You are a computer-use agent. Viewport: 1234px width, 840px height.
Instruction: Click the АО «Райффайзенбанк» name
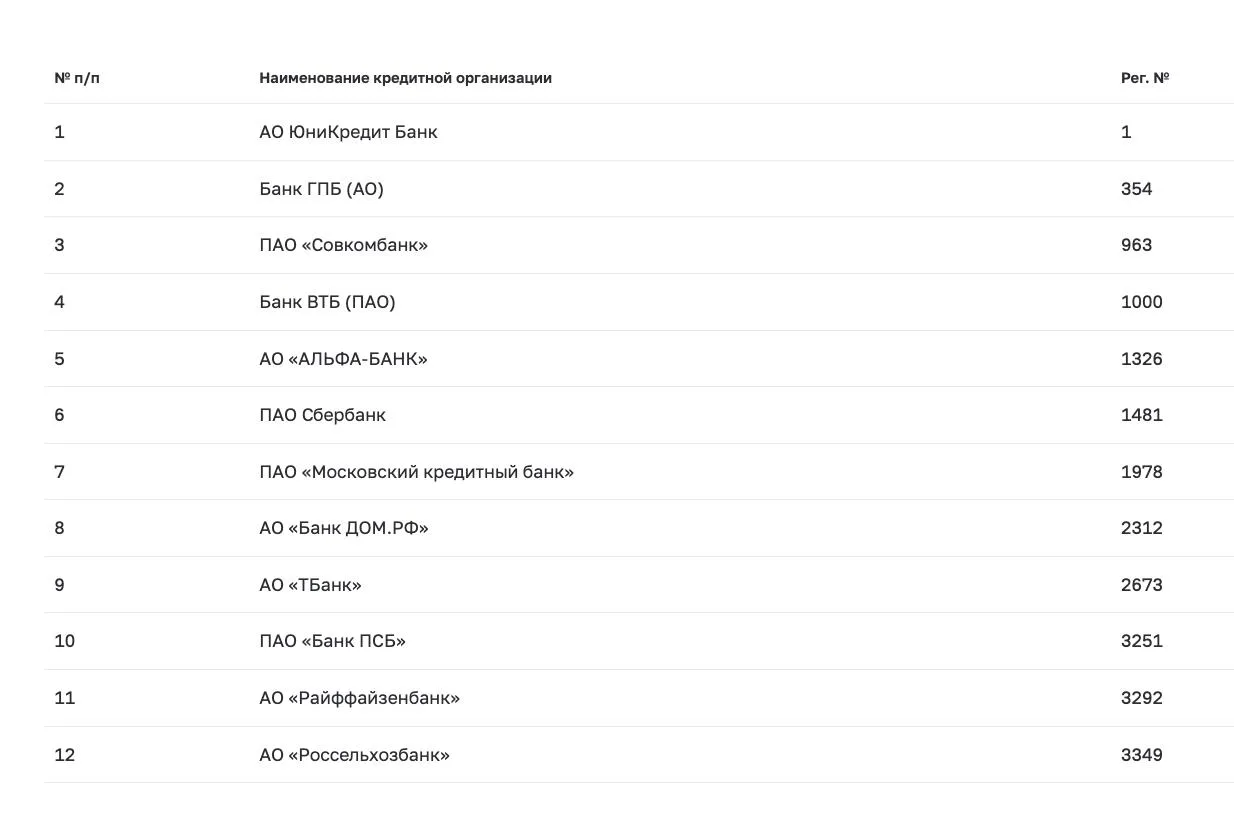pos(359,698)
